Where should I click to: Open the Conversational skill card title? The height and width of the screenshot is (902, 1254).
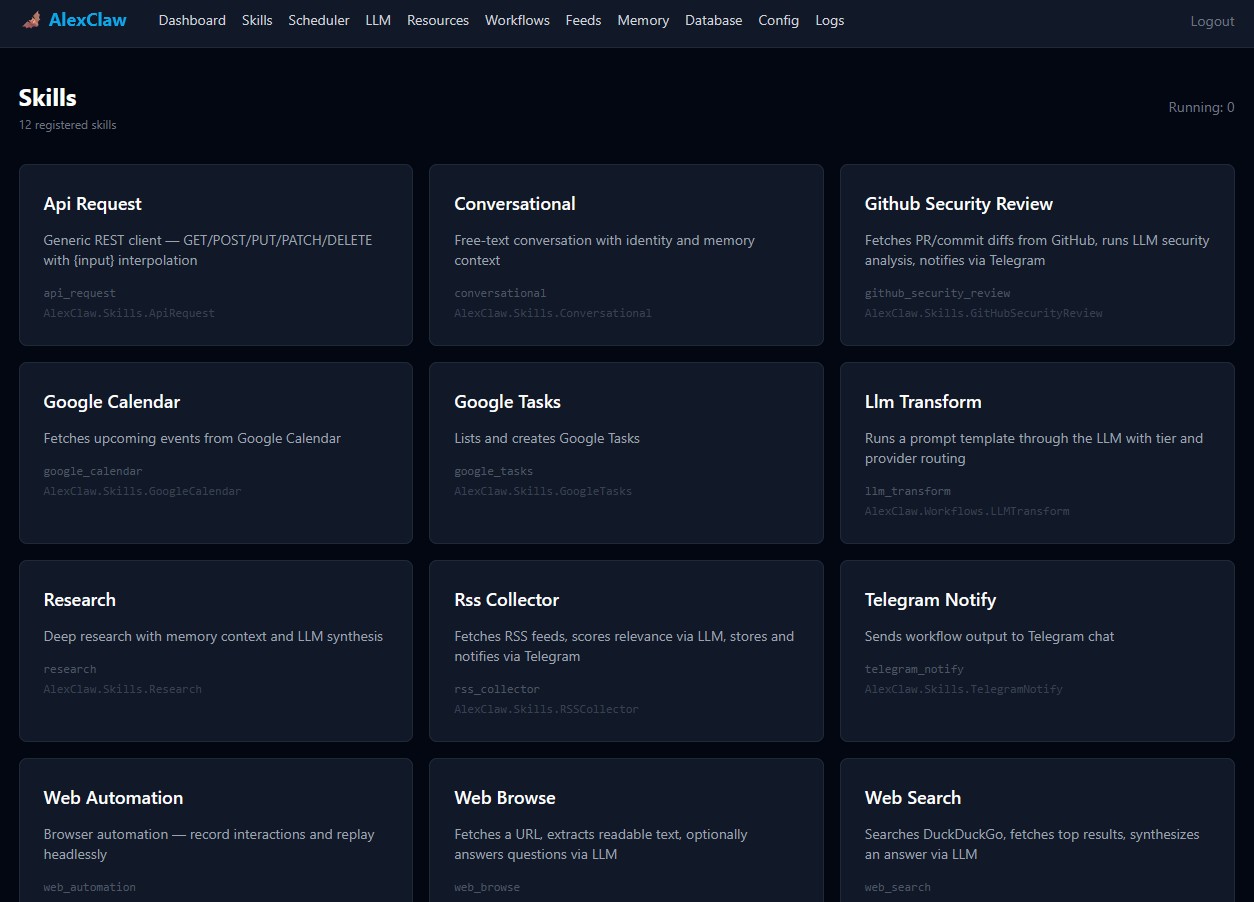[x=515, y=204]
